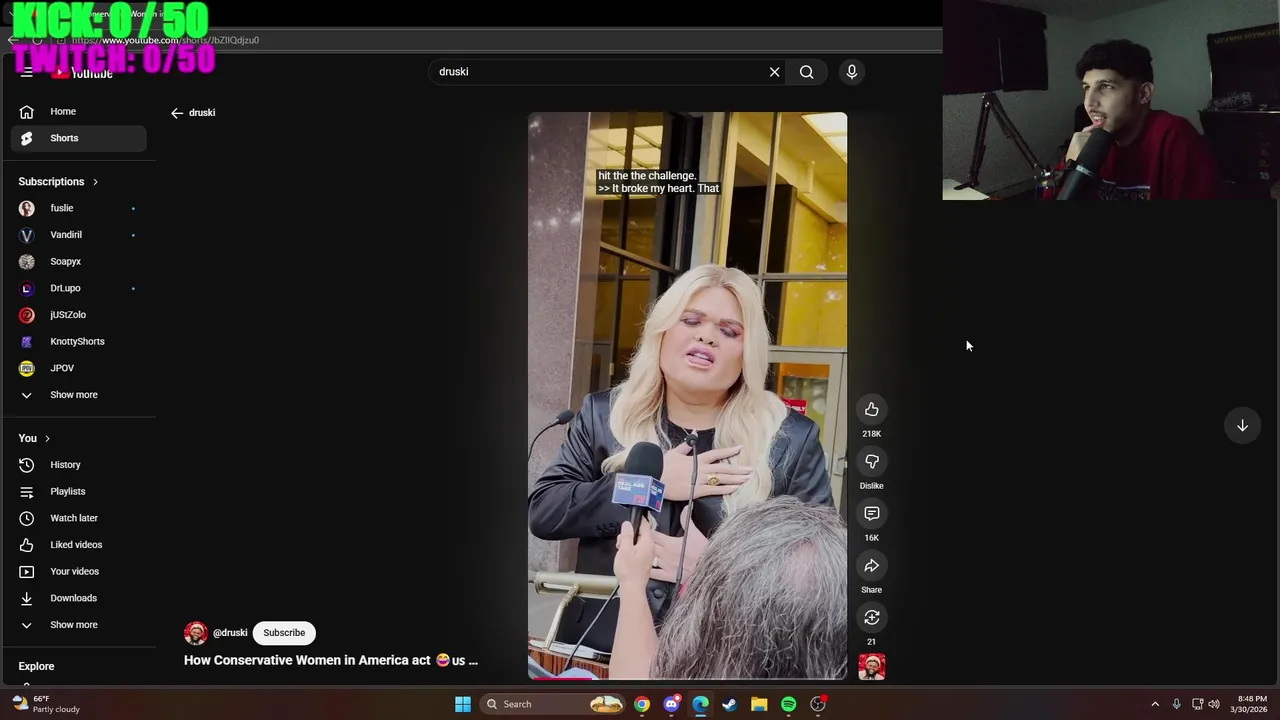This screenshot has height=720, width=1280.
Task: Open JPOV channel subscription
Action: pos(78,368)
